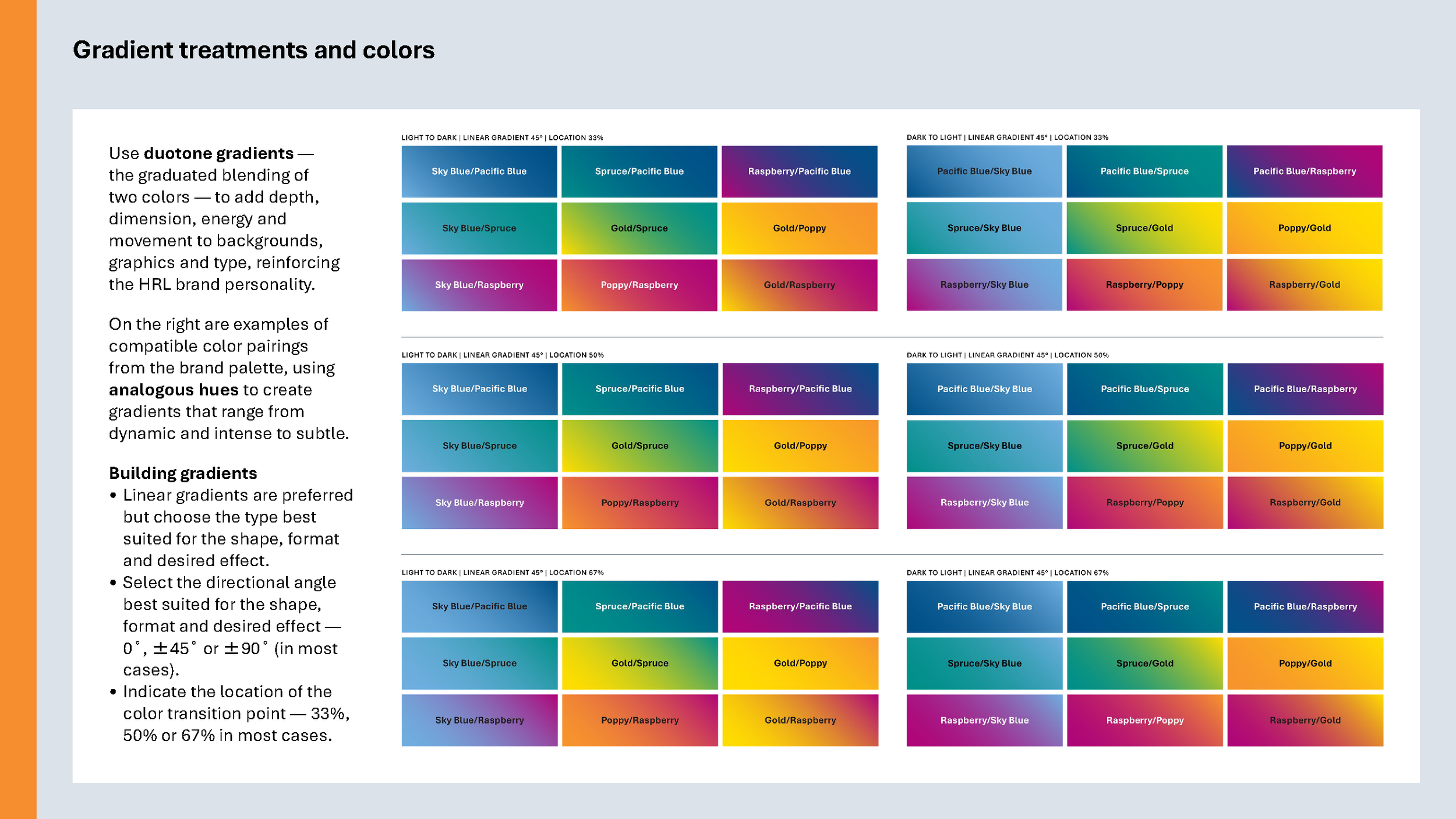Click the Gradient treatments and colors heading

point(253,50)
